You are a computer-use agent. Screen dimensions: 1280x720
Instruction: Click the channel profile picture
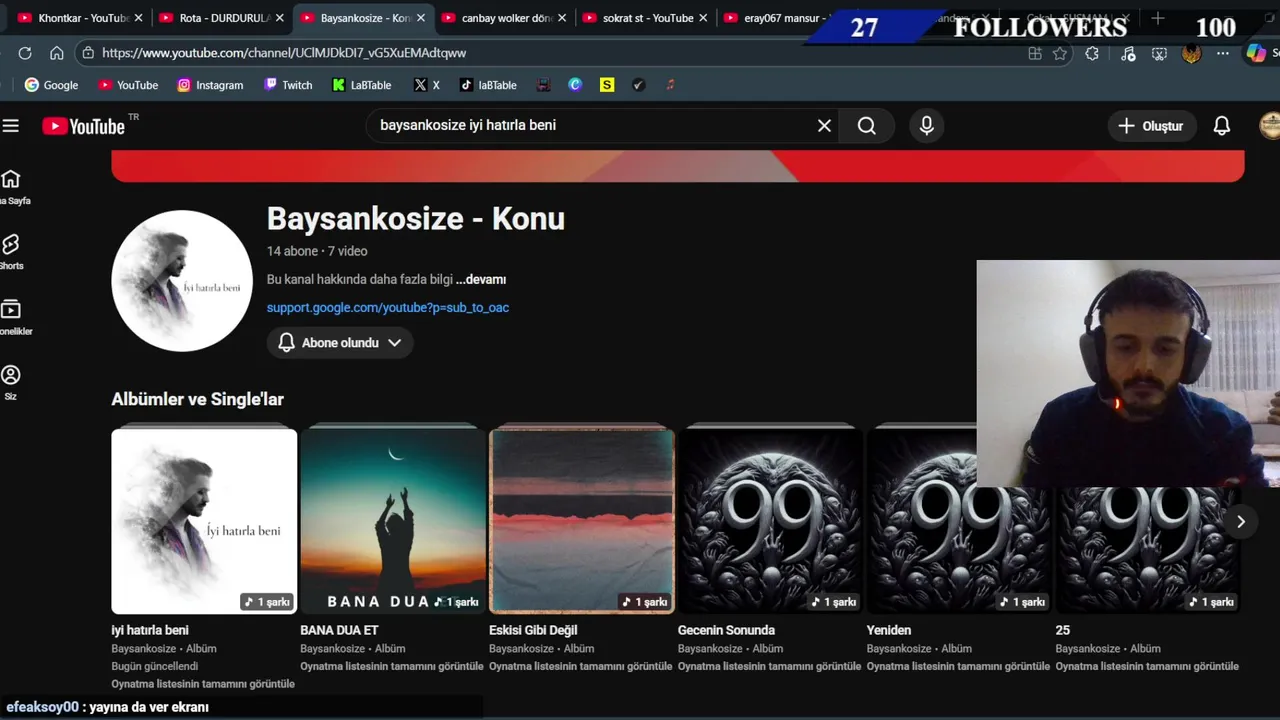182,281
